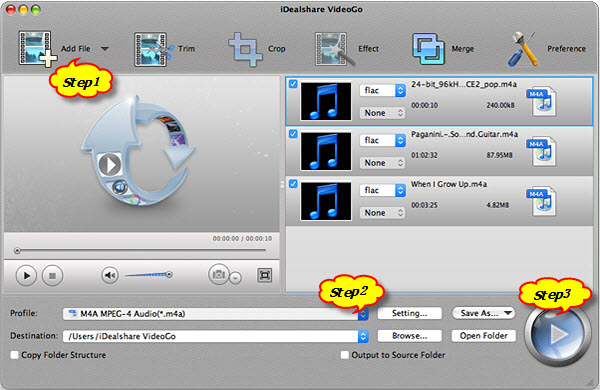The width and height of the screenshot is (600, 390).
Task: Take a snapshot with camera icon
Action: click(x=218, y=274)
